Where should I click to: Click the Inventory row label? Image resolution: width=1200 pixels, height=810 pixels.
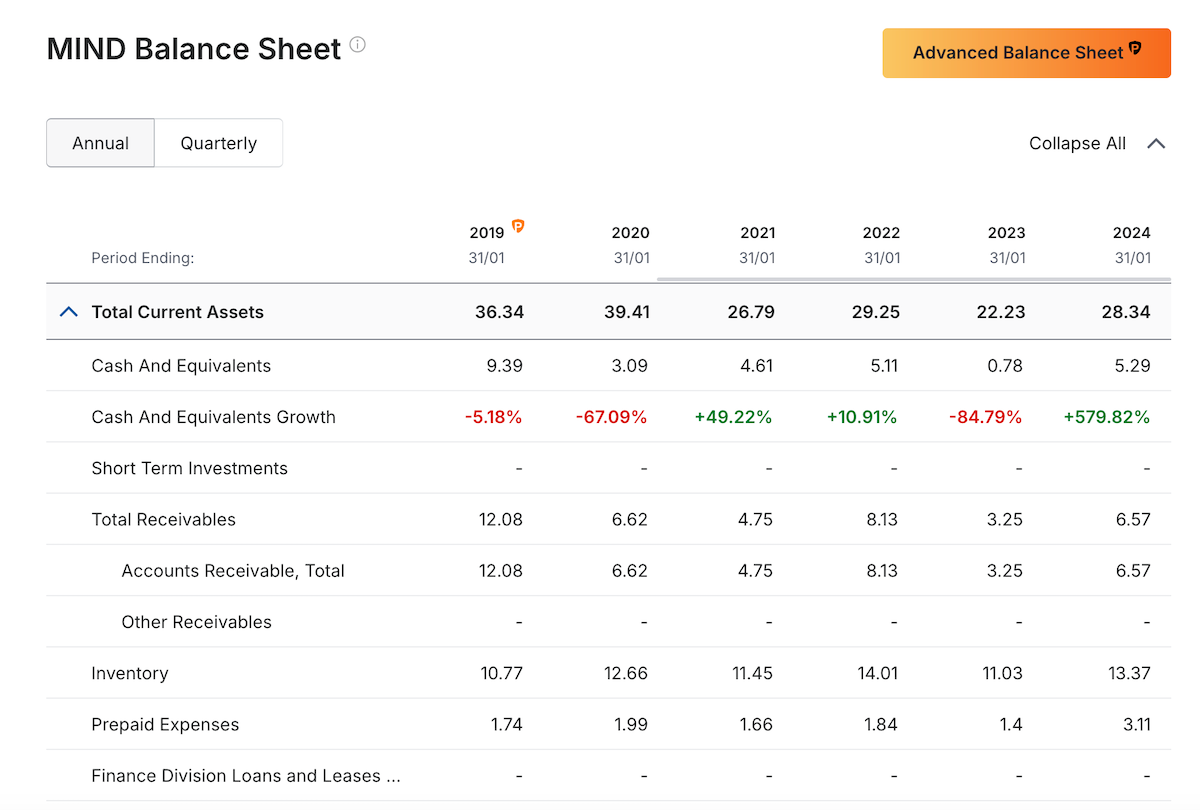click(130, 674)
